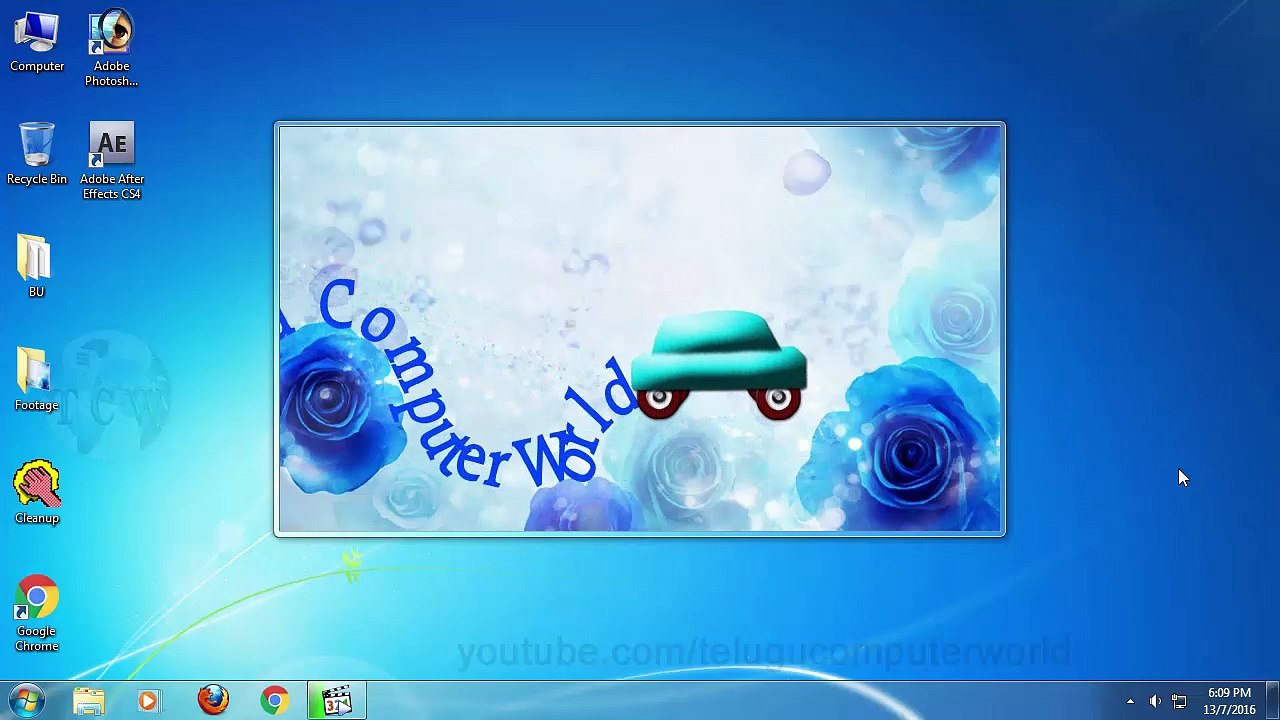Screen dimensions: 1280x720
Task: Open the clock showing 6:09 PM
Action: (1229, 701)
